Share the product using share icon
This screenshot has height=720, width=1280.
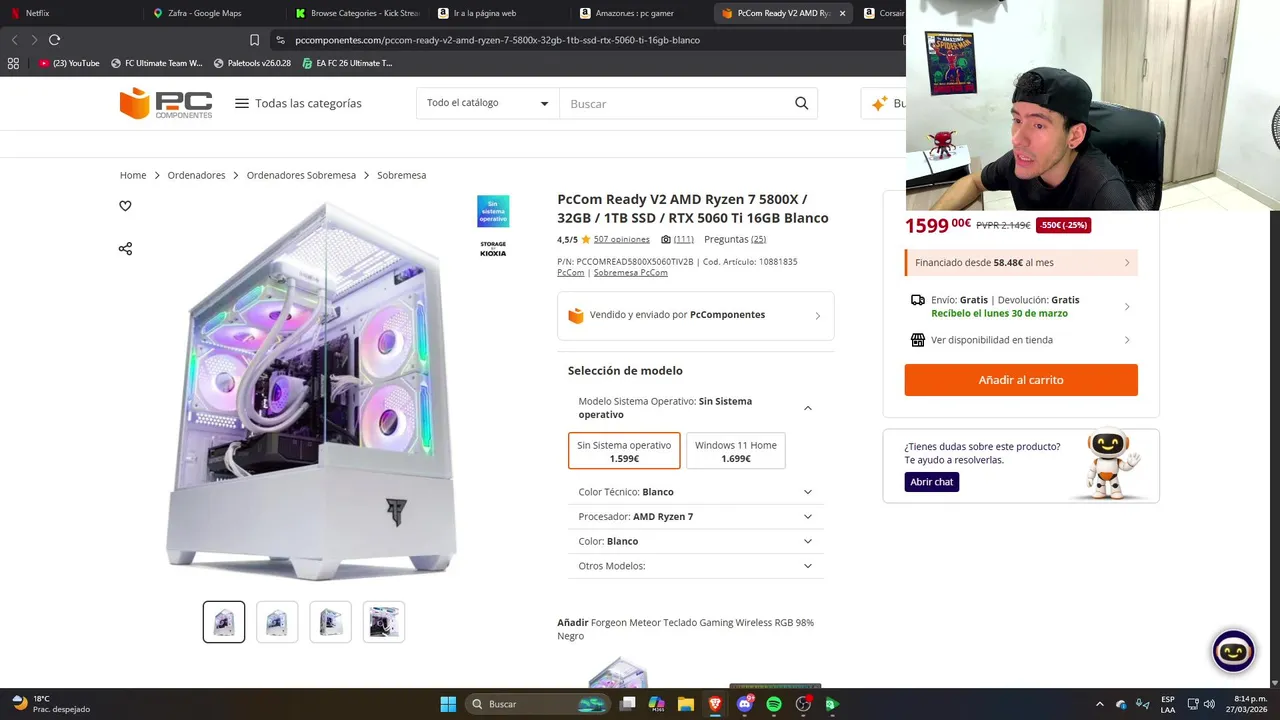pyautogui.click(x=125, y=248)
